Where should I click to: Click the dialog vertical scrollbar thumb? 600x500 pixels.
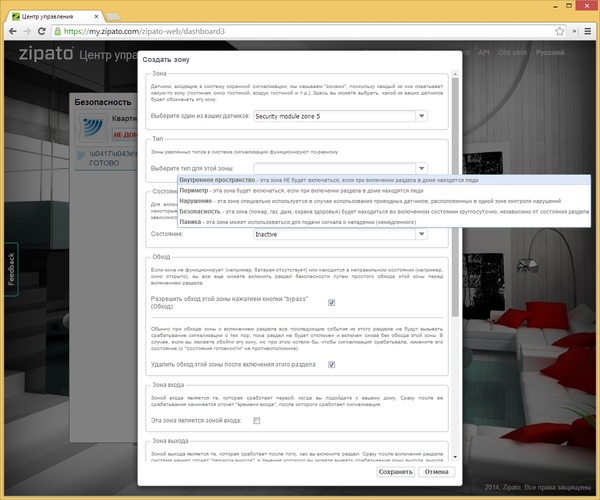(455, 197)
